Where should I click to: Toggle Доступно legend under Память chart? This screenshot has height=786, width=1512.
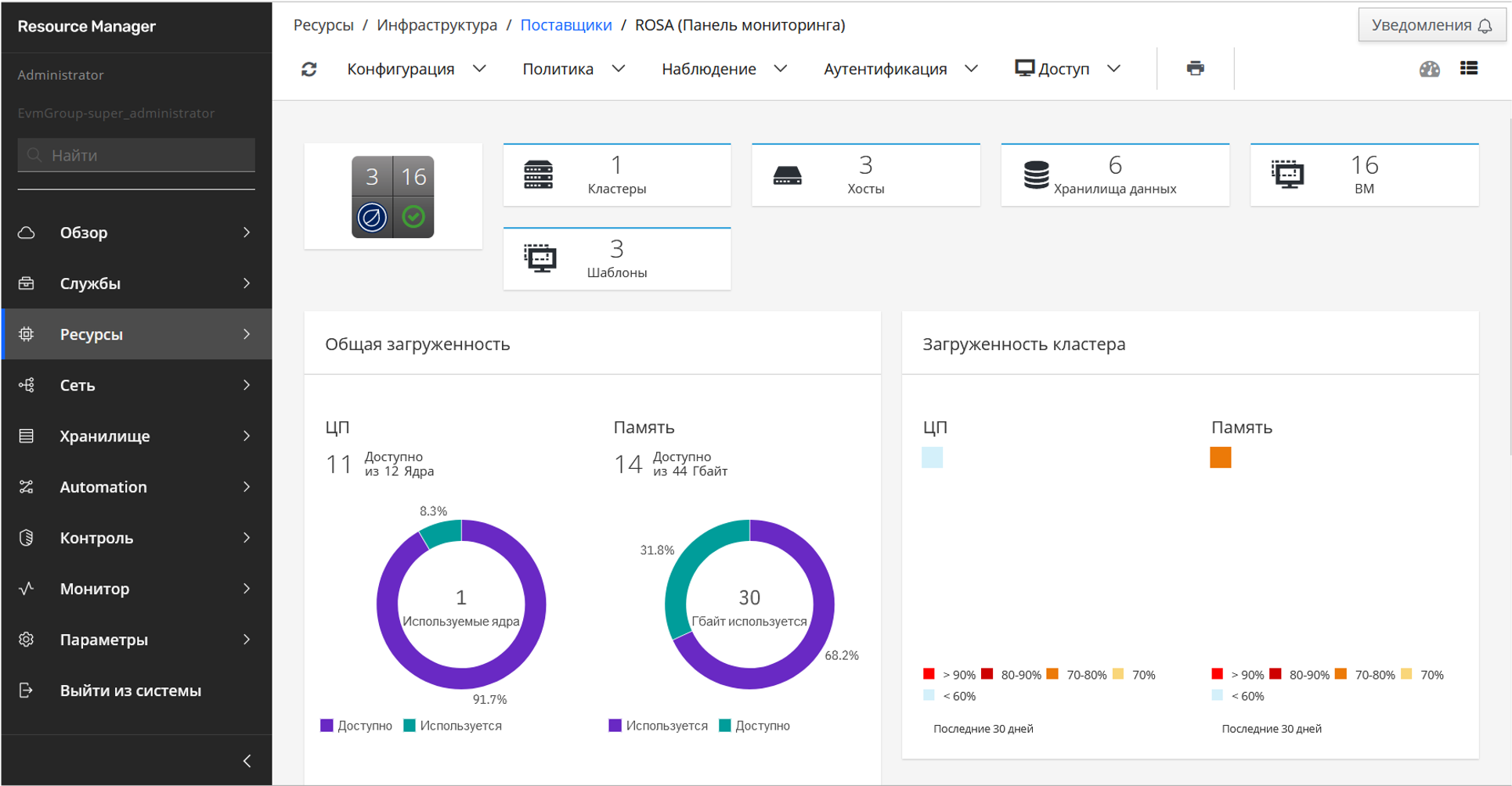click(x=754, y=726)
